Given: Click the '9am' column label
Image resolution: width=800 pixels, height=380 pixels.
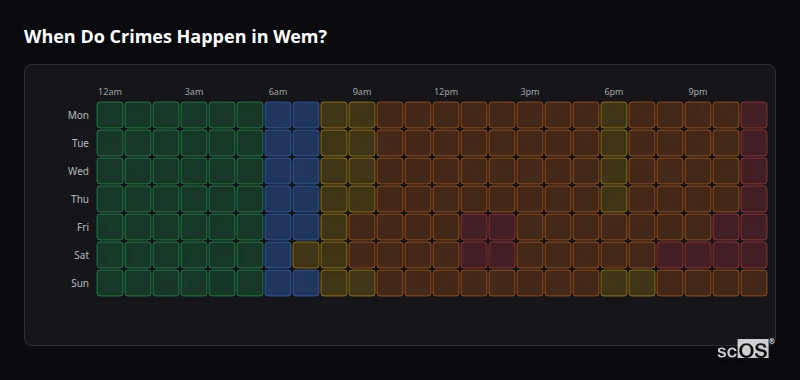Looking at the screenshot, I should pos(362,92).
